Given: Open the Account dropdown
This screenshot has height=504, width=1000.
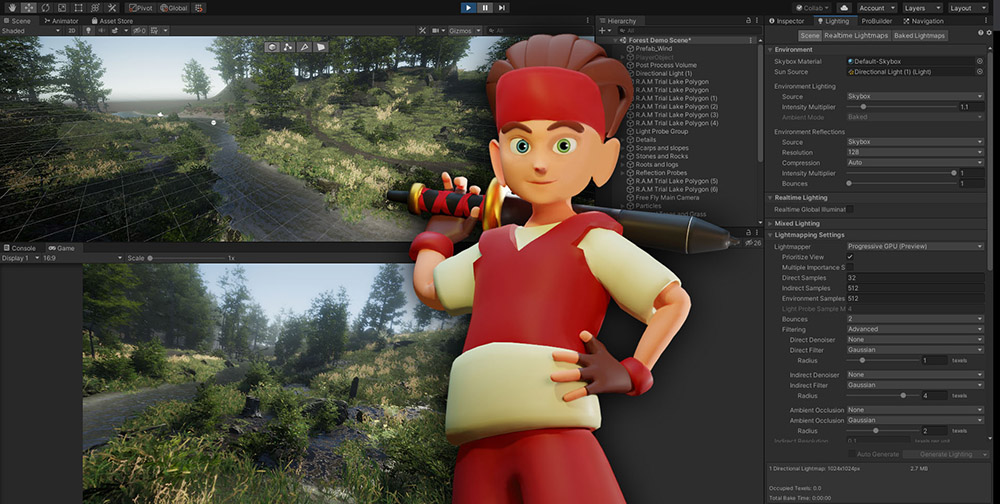Looking at the screenshot, I should pyautogui.click(x=876, y=8).
